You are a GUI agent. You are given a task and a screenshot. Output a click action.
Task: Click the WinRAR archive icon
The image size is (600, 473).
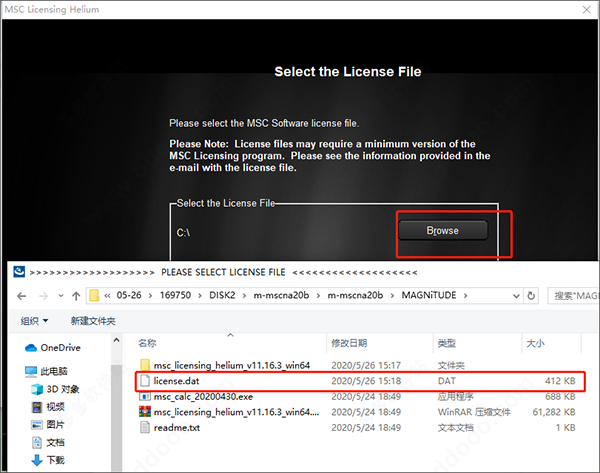[145, 412]
